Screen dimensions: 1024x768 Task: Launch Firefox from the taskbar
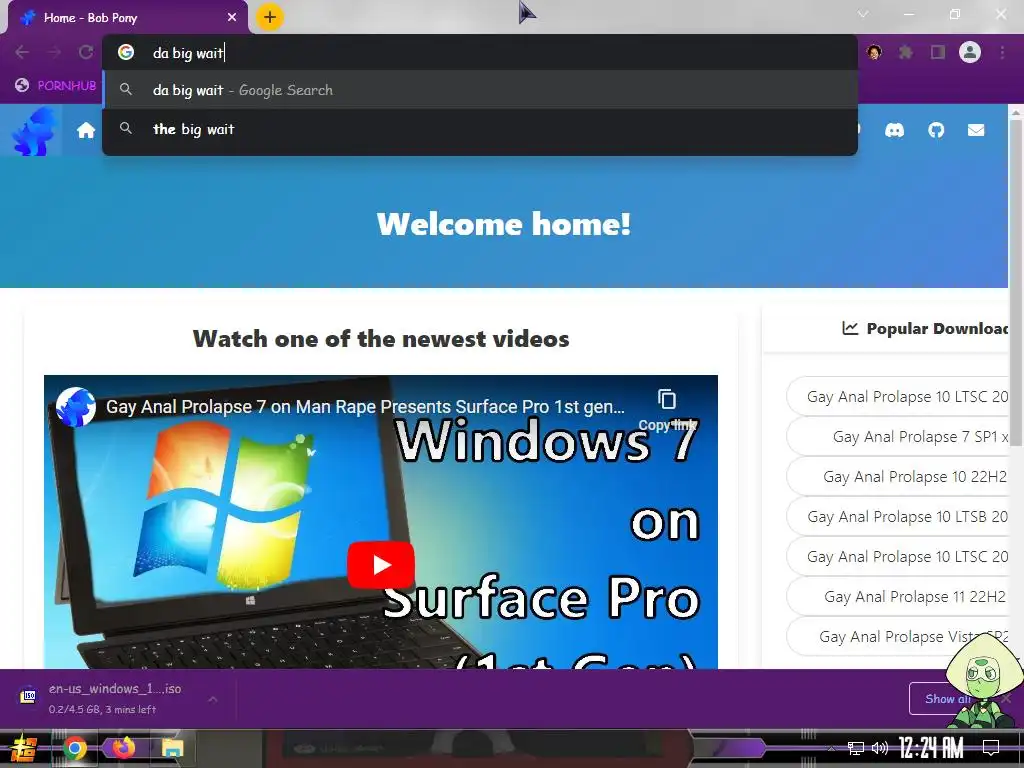pyautogui.click(x=123, y=747)
